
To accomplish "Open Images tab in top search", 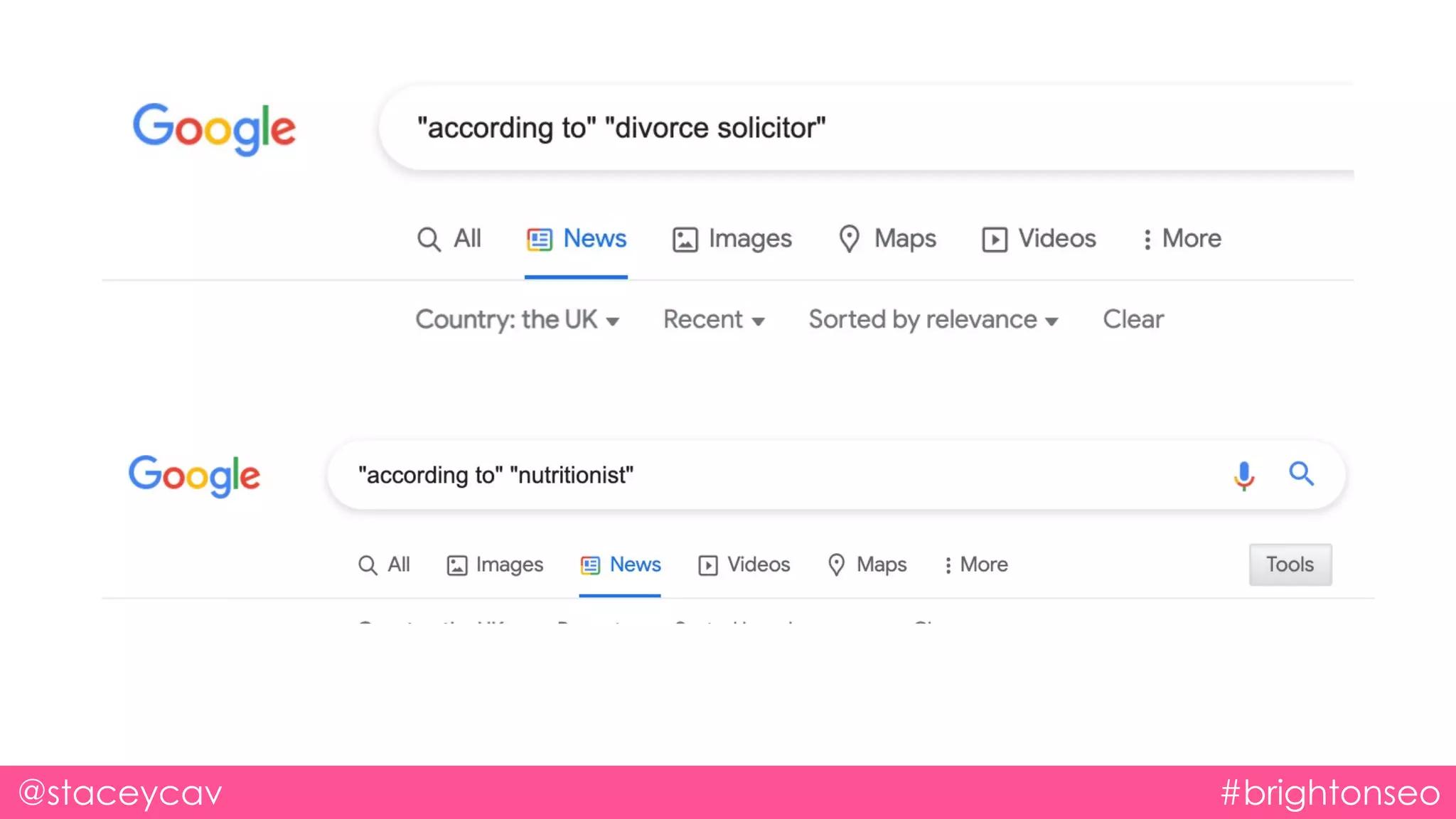I will click(732, 239).
